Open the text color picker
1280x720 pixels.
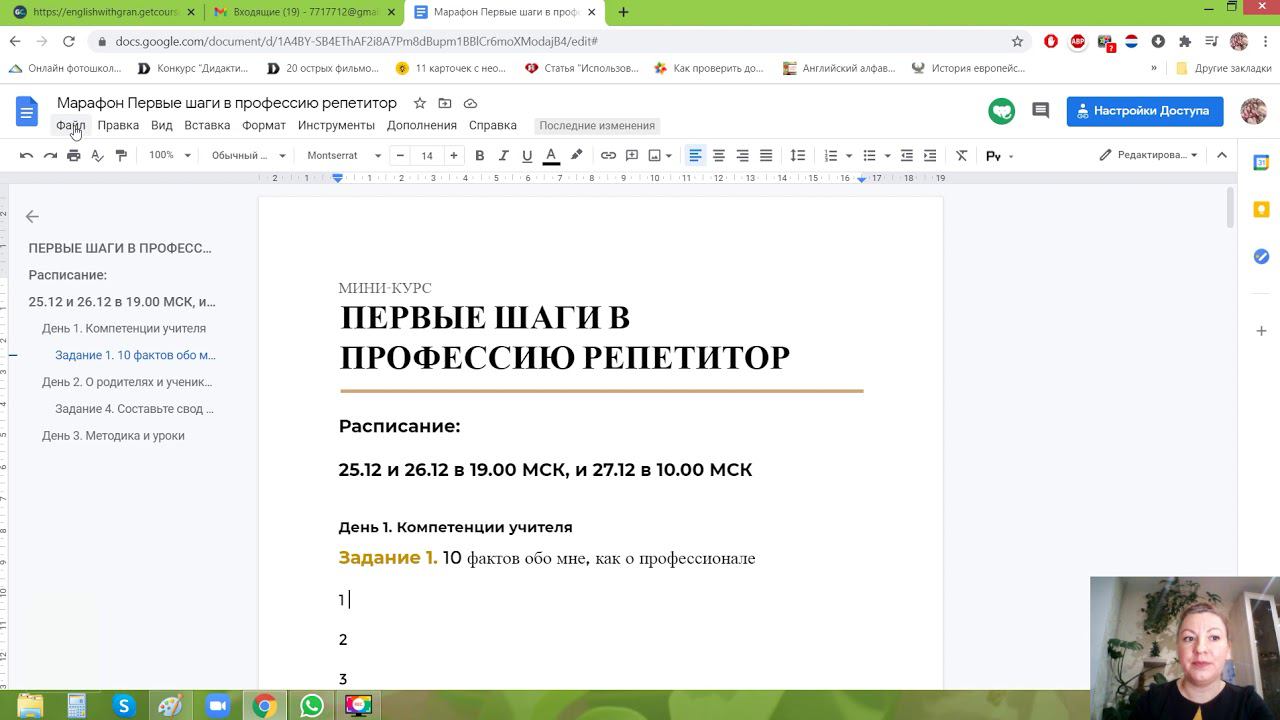click(550, 155)
